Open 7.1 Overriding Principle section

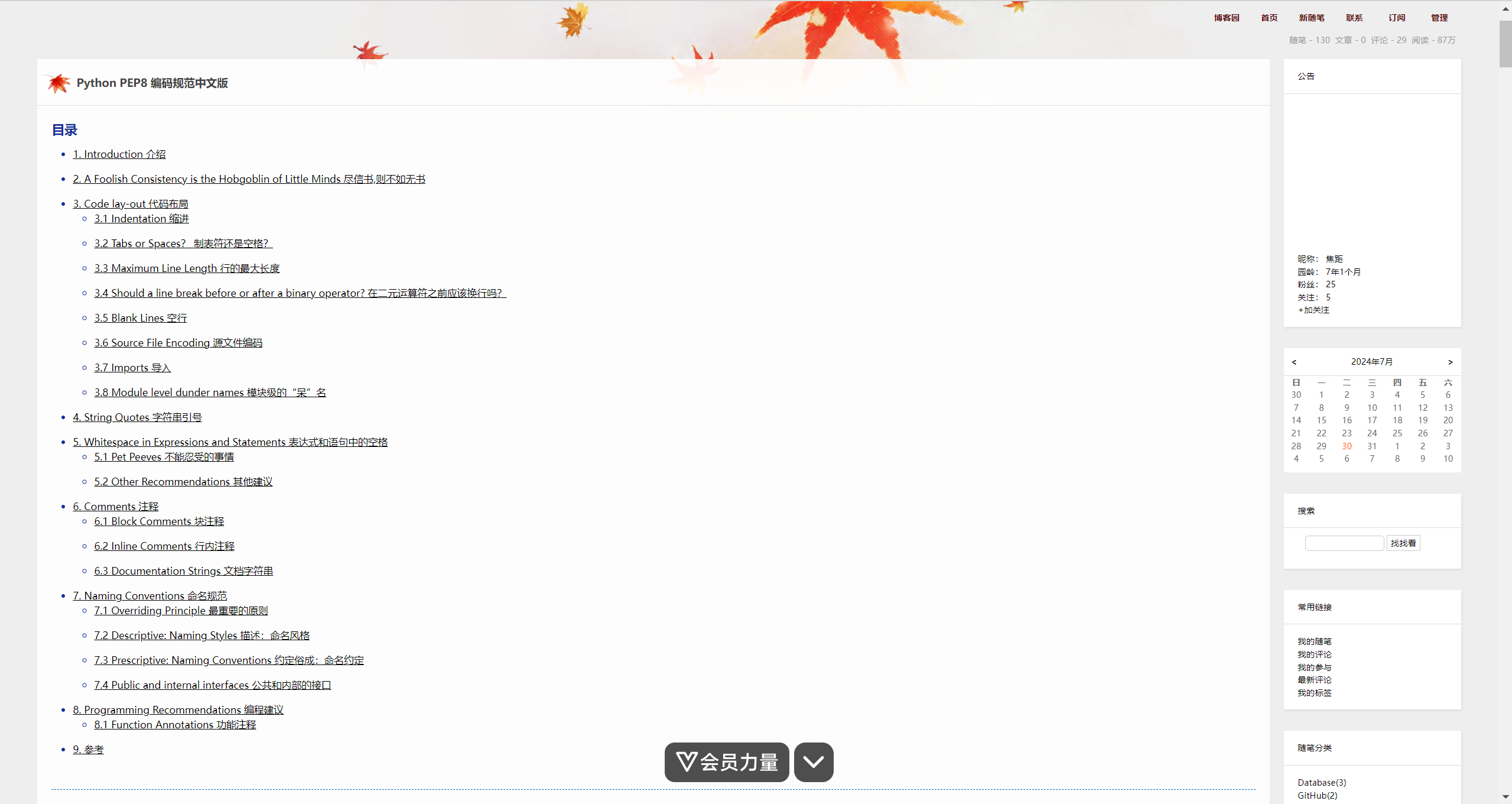pyautogui.click(x=181, y=611)
